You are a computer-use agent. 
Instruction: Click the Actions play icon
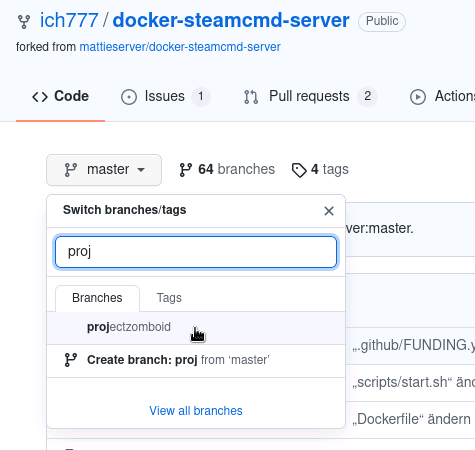[x=418, y=97]
